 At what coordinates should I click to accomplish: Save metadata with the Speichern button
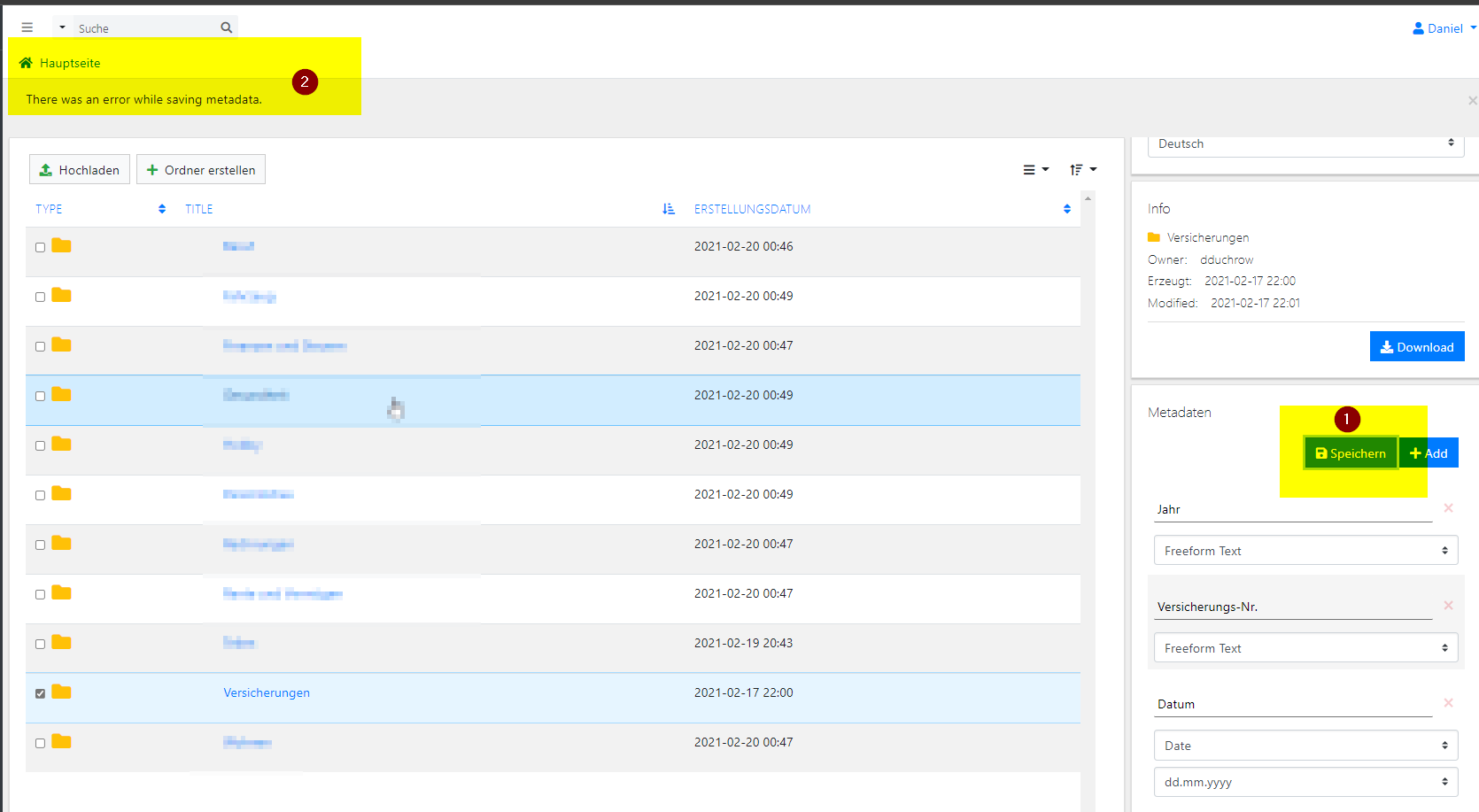(x=1351, y=452)
